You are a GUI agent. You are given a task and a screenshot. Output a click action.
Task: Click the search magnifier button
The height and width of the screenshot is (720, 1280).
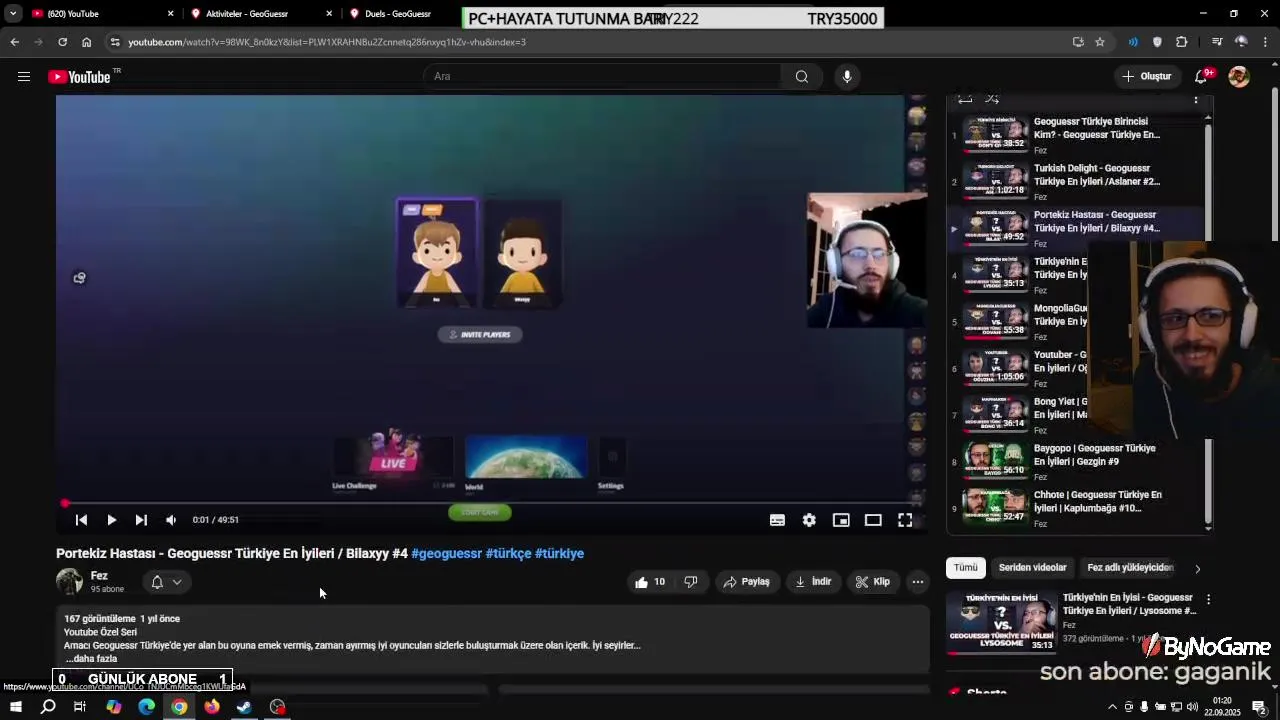(x=802, y=76)
